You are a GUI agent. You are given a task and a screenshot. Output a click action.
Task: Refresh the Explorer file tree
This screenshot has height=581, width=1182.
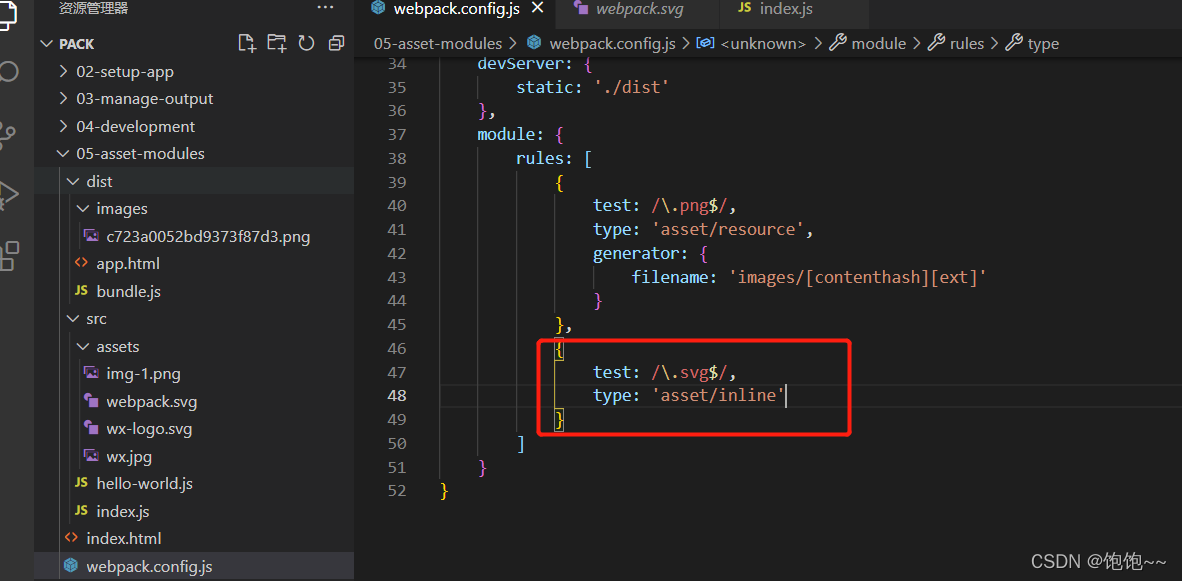click(x=305, y=43)
